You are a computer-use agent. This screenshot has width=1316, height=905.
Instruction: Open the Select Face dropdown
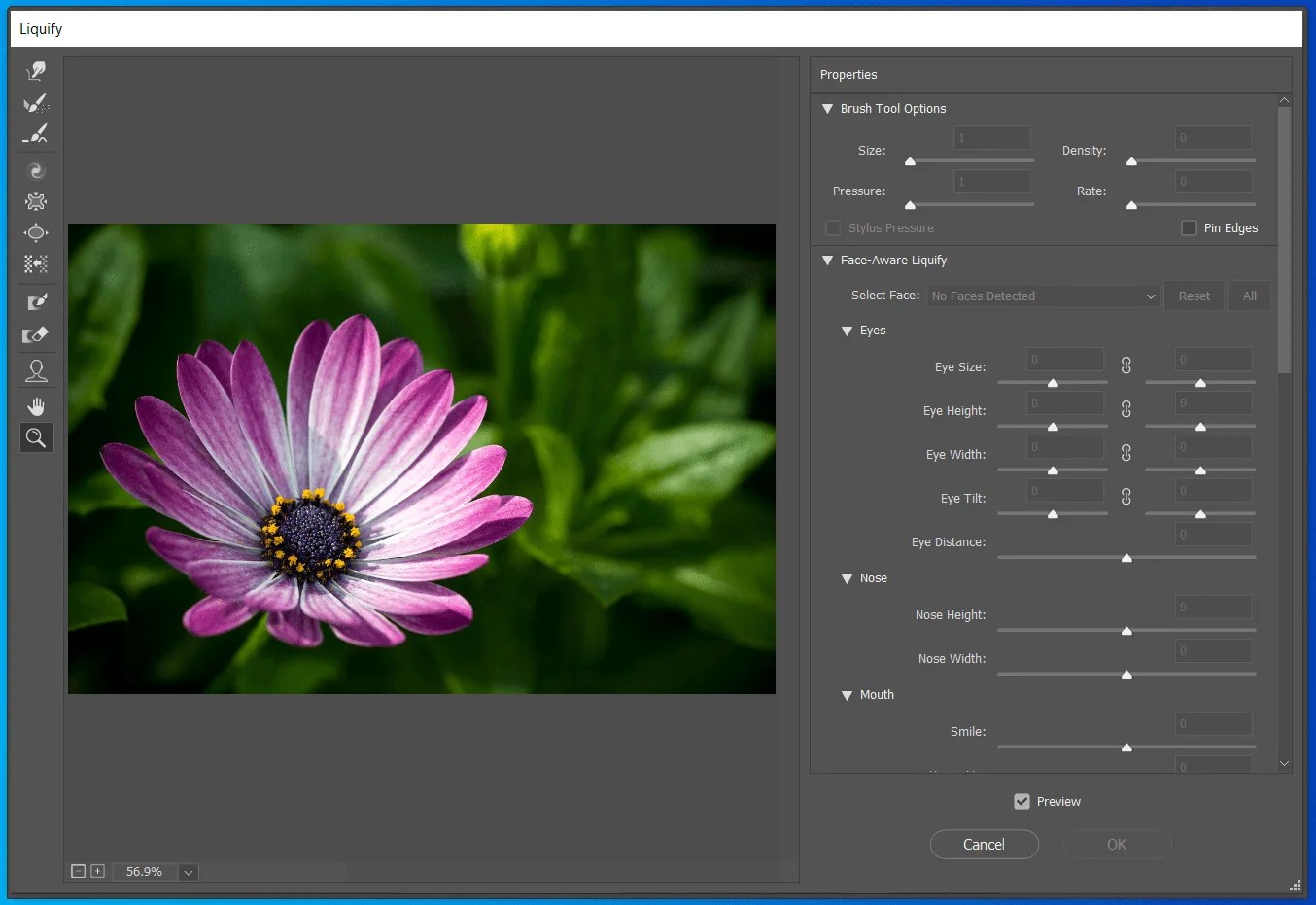click(x=1042, y=296)
